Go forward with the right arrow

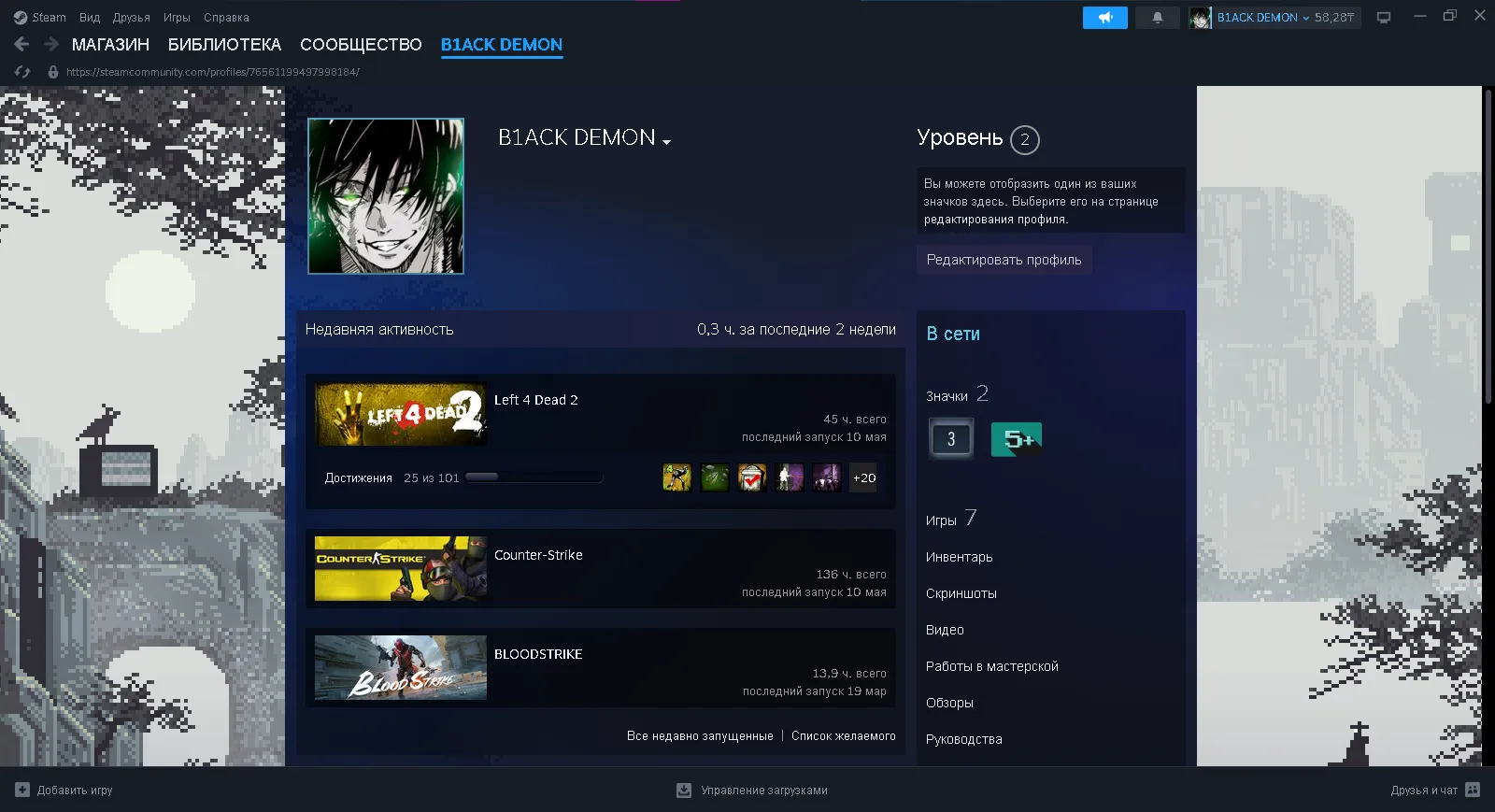click(x=51, y=44)
